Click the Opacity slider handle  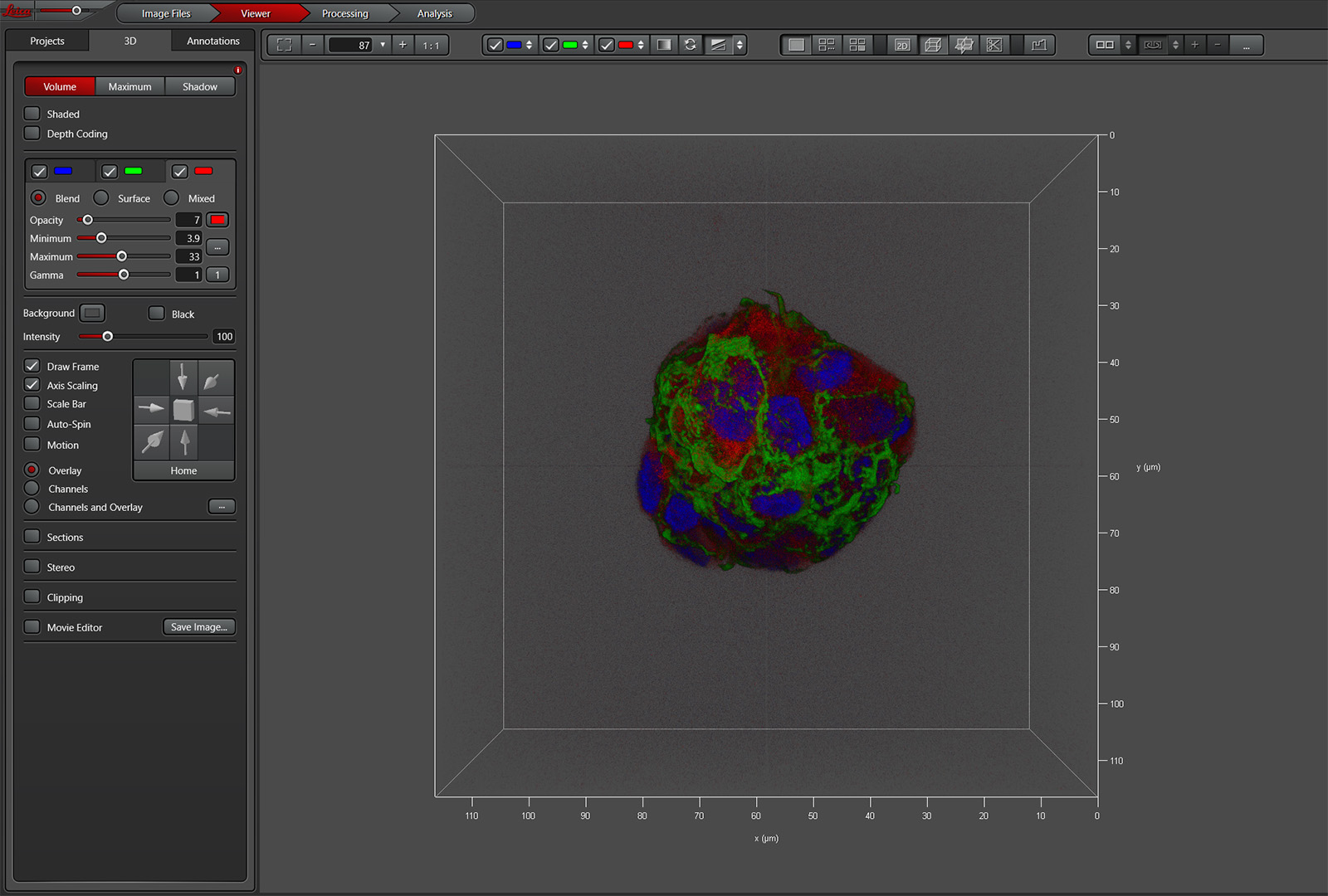[x=88, y=220]
